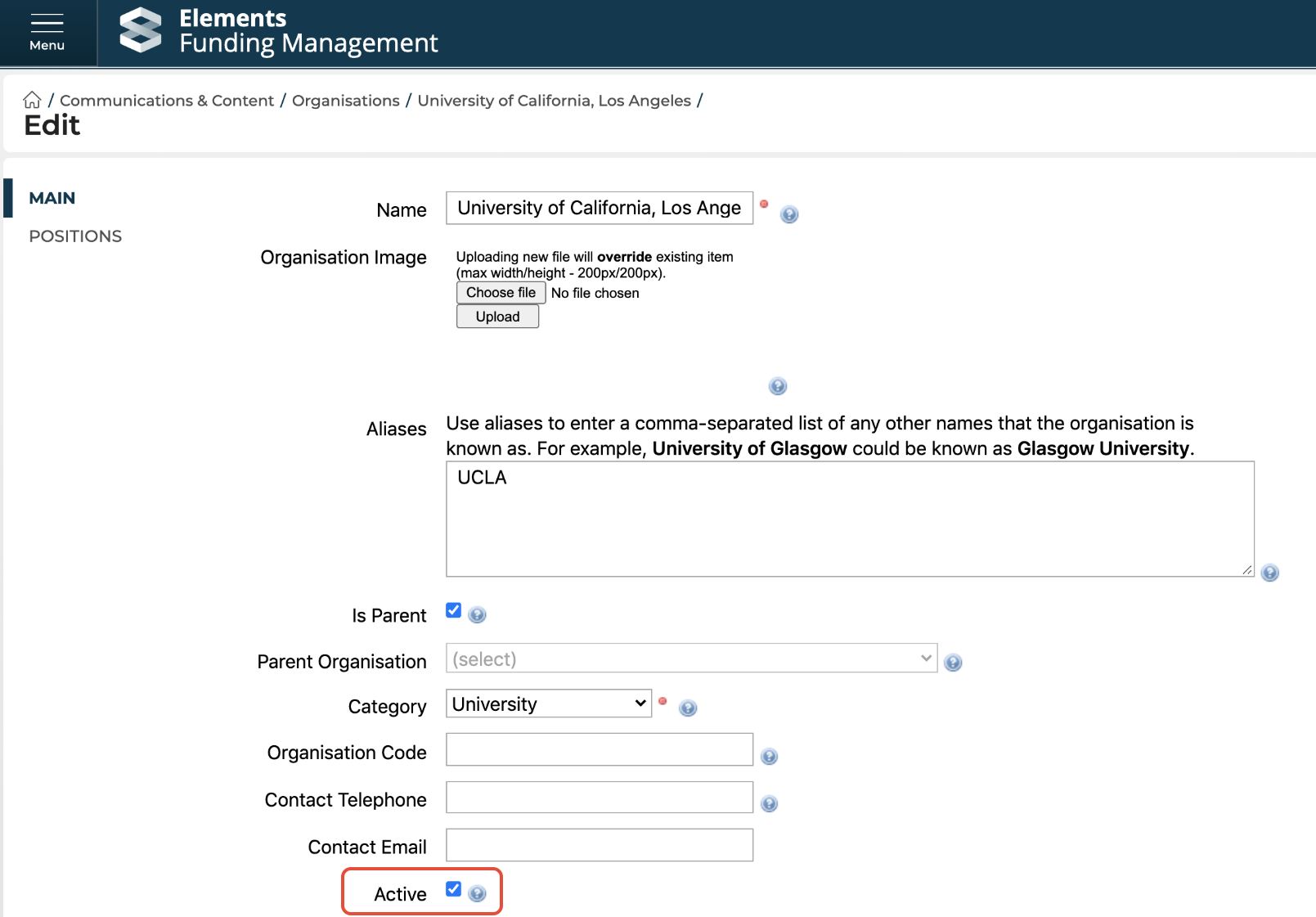
Task: Click the Elements logo icon
Action: (x=141, y=30)
